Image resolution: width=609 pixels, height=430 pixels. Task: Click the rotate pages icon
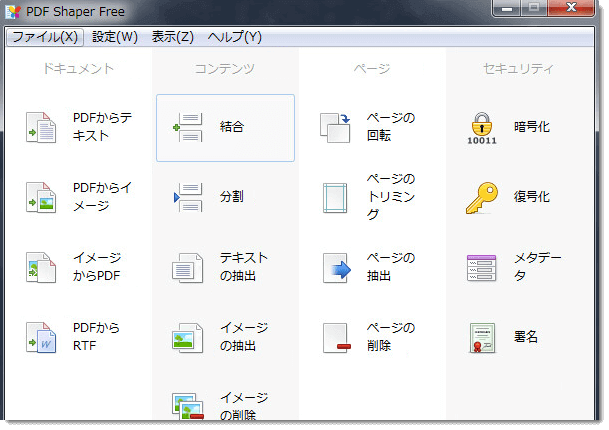click(335, 127)
